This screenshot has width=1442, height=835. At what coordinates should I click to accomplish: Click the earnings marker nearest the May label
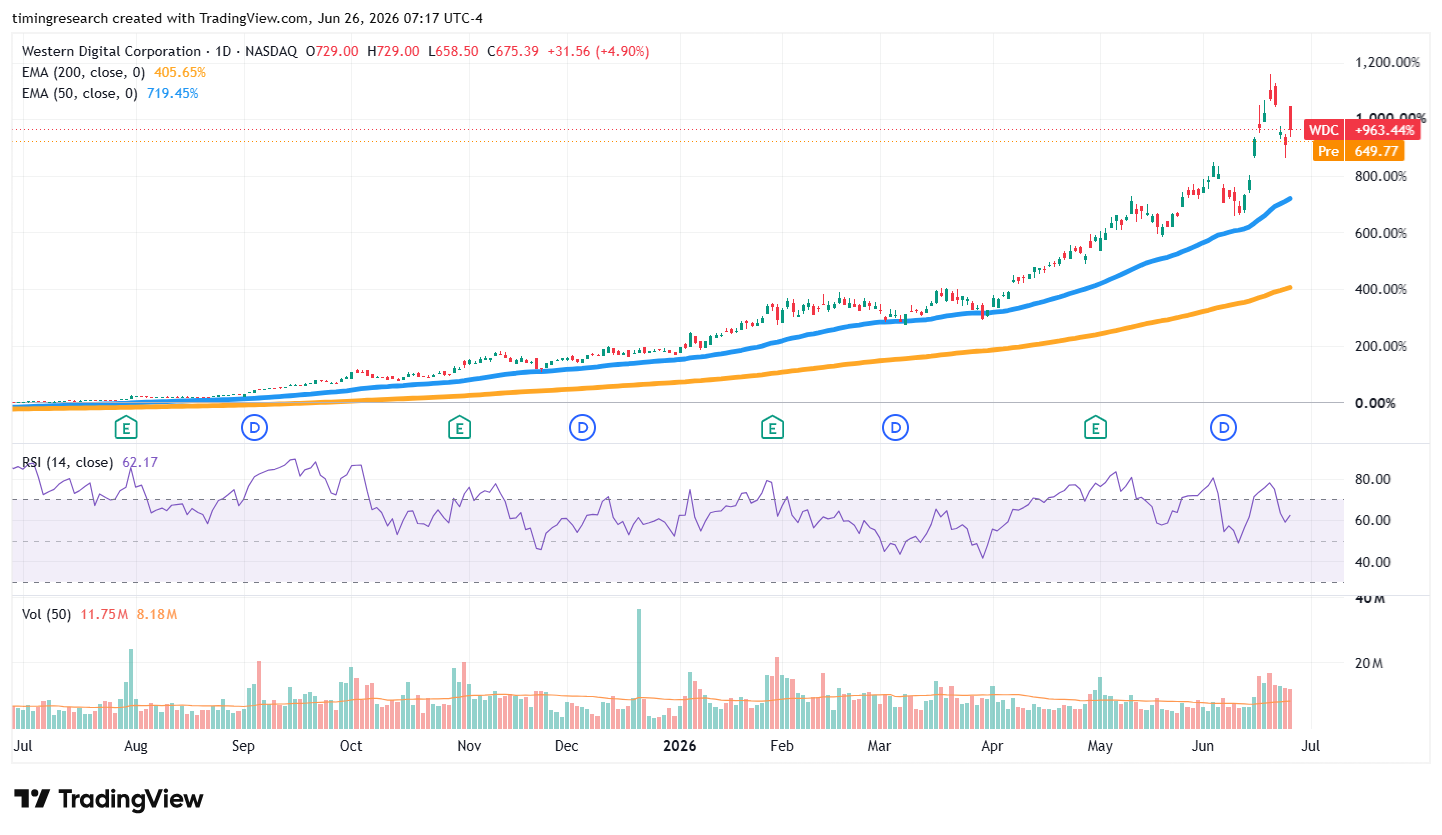point(1097,428)
